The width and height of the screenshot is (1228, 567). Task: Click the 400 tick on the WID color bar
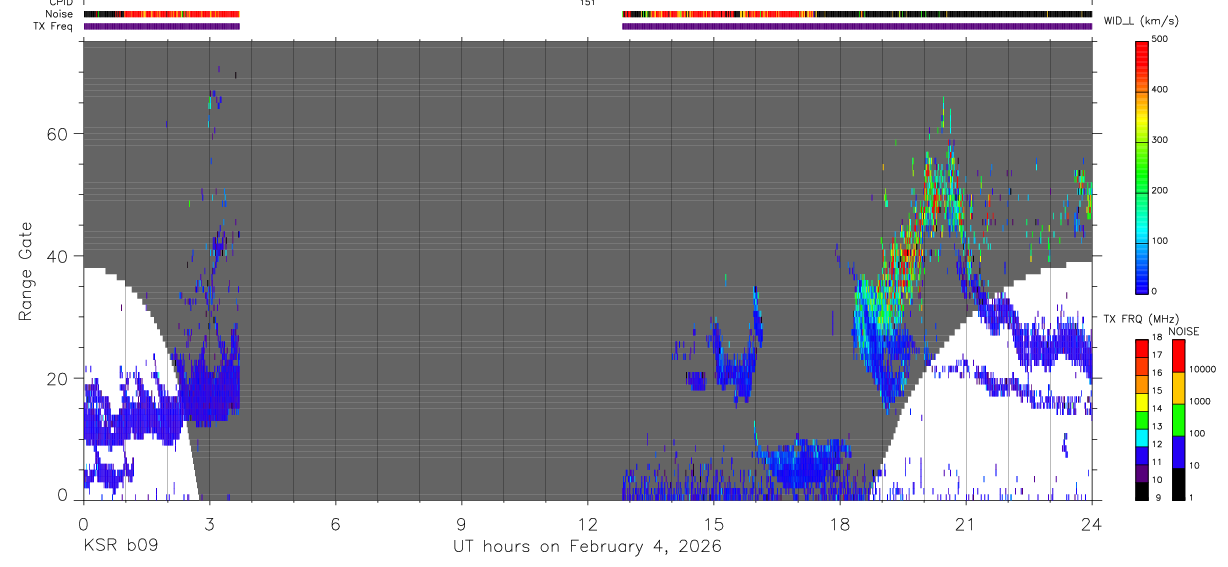click(1160, 90)
